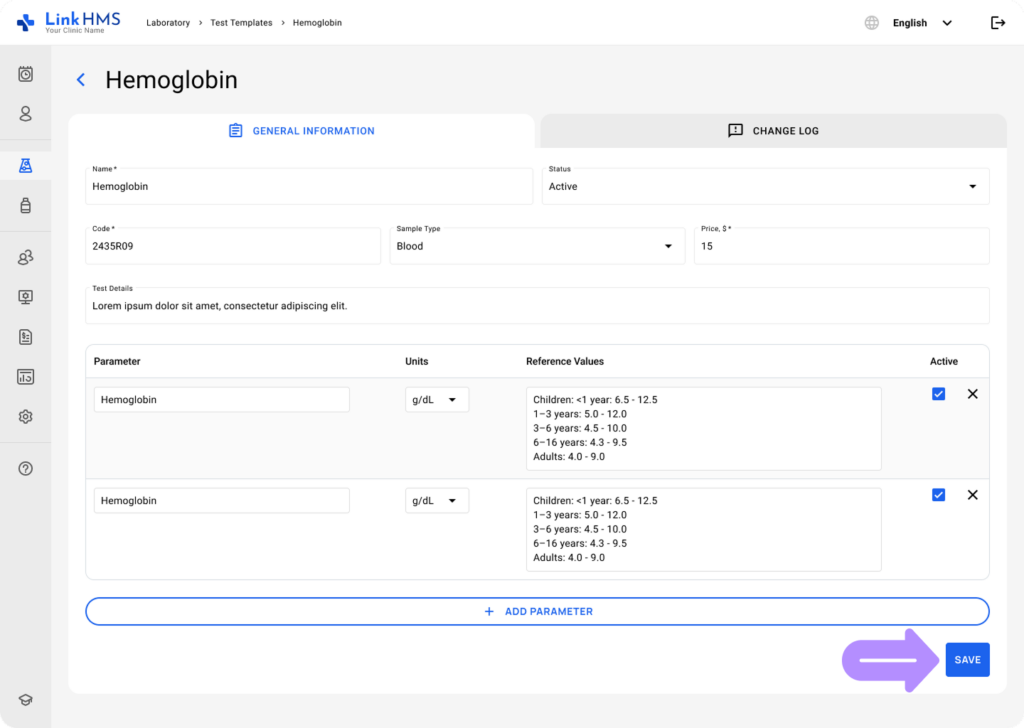Click Add Parameter to add a row
This screenshot has height=728, width=1024.
(537, 611)
